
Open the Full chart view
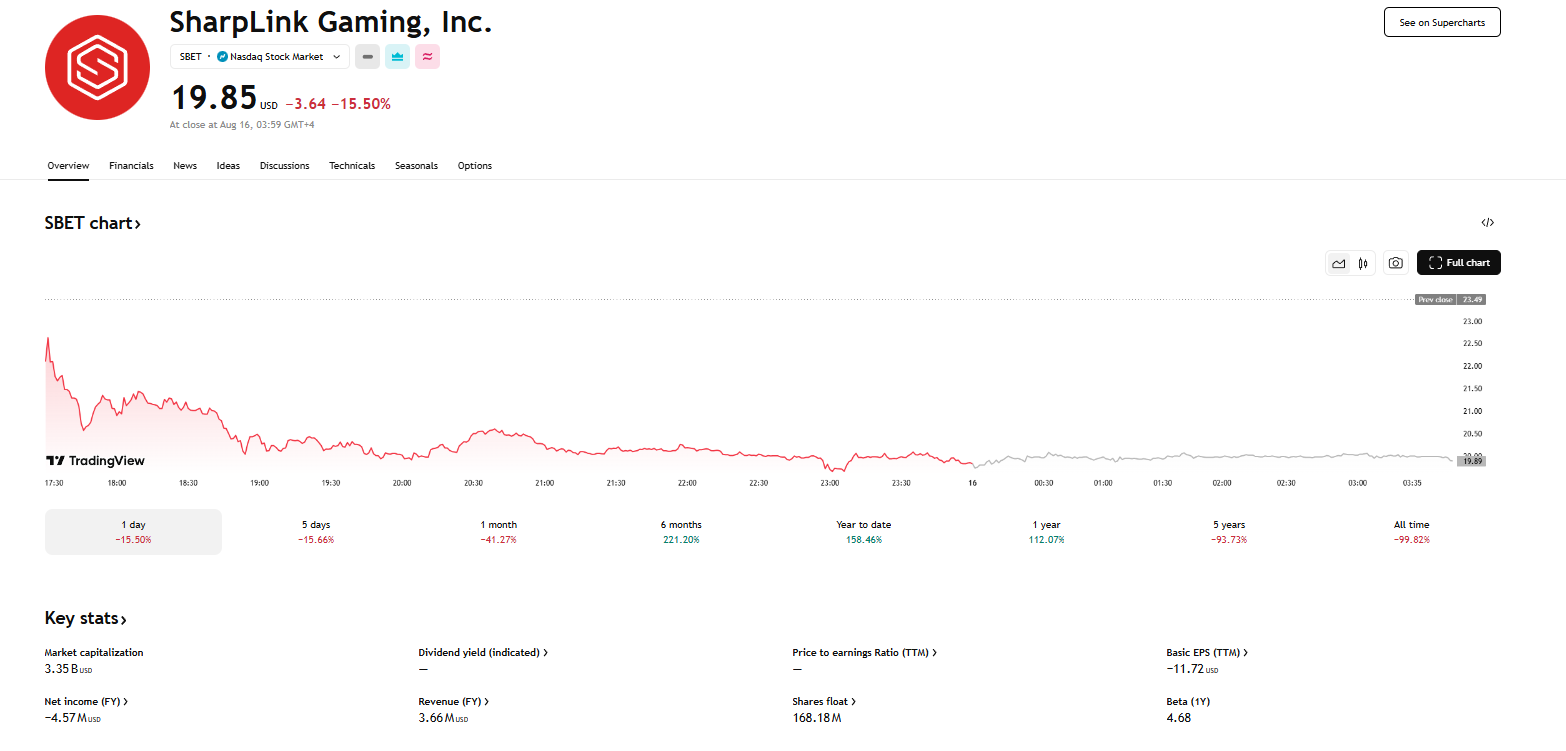[x=1458, y=263]
